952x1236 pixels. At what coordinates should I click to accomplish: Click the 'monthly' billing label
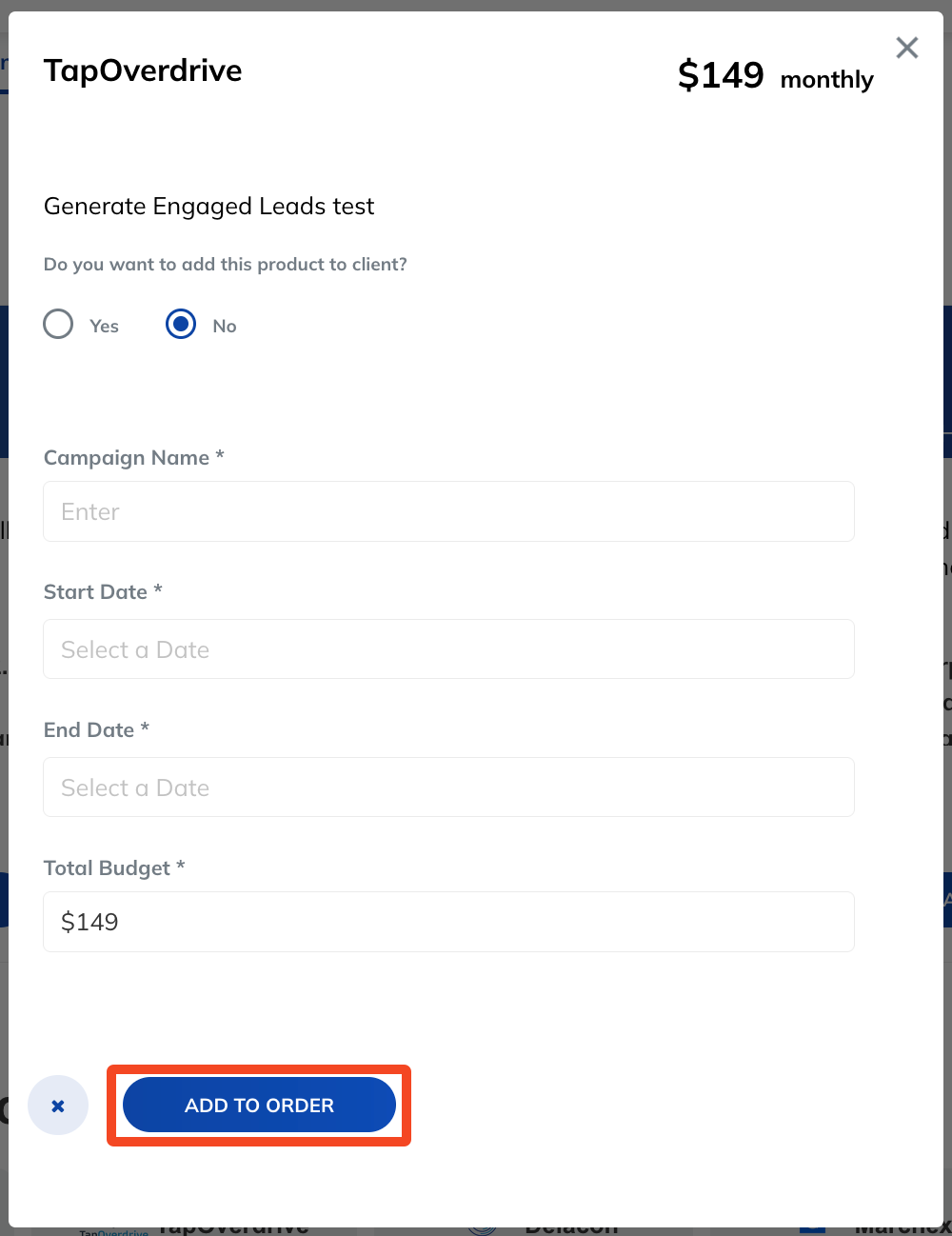(x=826, y=80)
